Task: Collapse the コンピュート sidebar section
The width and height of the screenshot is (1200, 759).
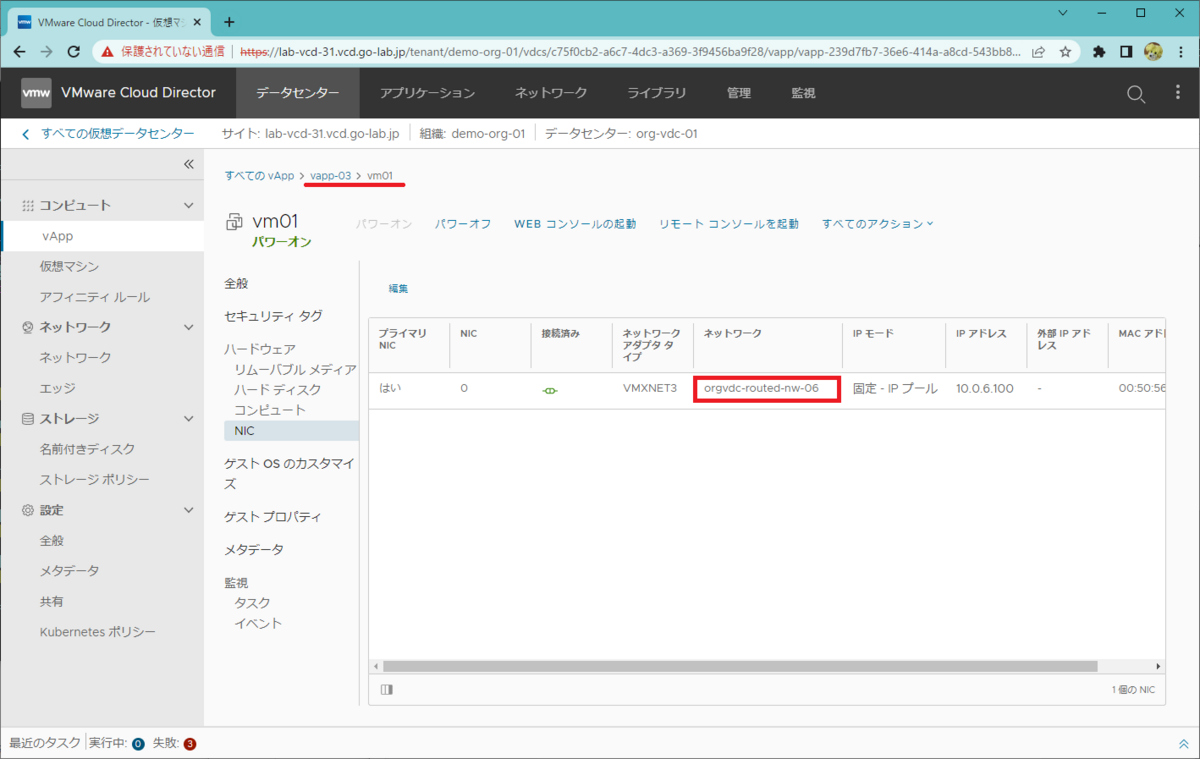Action: 189,205
